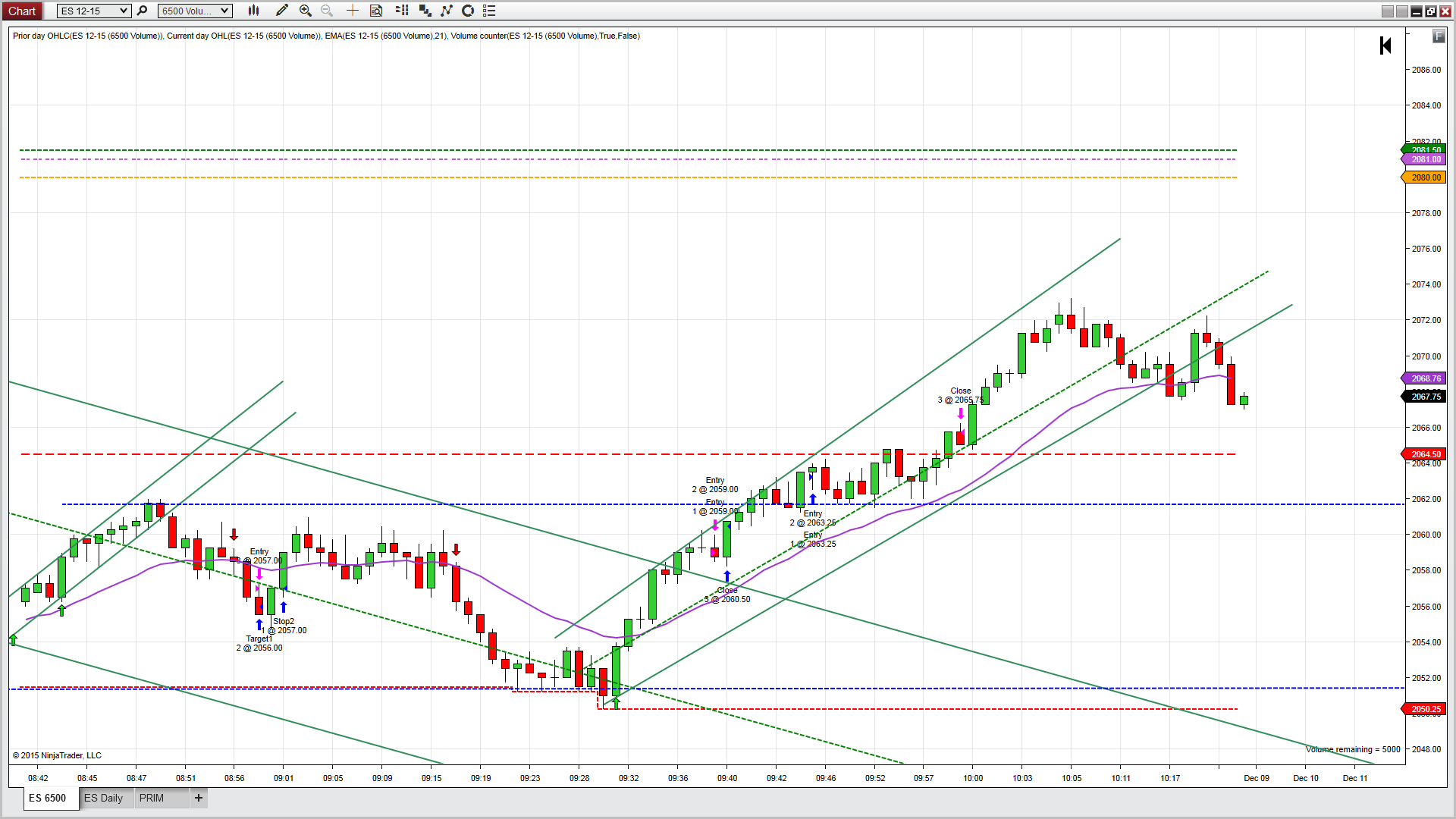The height and width of the screenshot is (819, 1456).
Task: Toggle the F button on price axis
Action: (x=1439, y=36)
